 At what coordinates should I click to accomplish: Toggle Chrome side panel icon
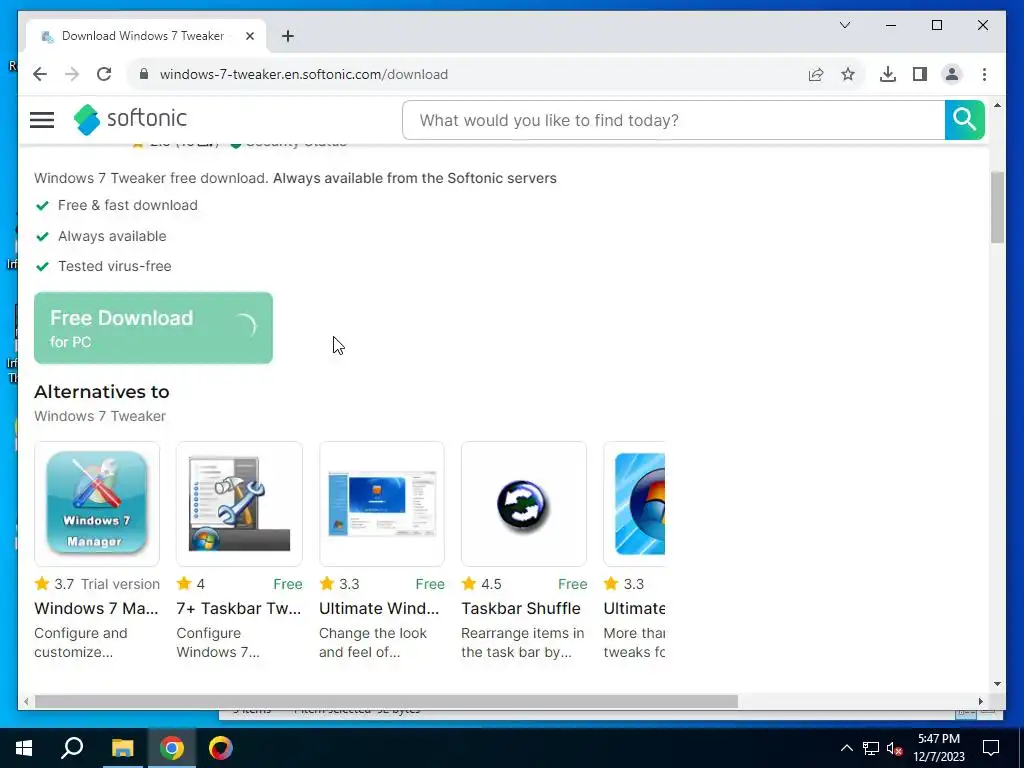click(x=920, y=74)
